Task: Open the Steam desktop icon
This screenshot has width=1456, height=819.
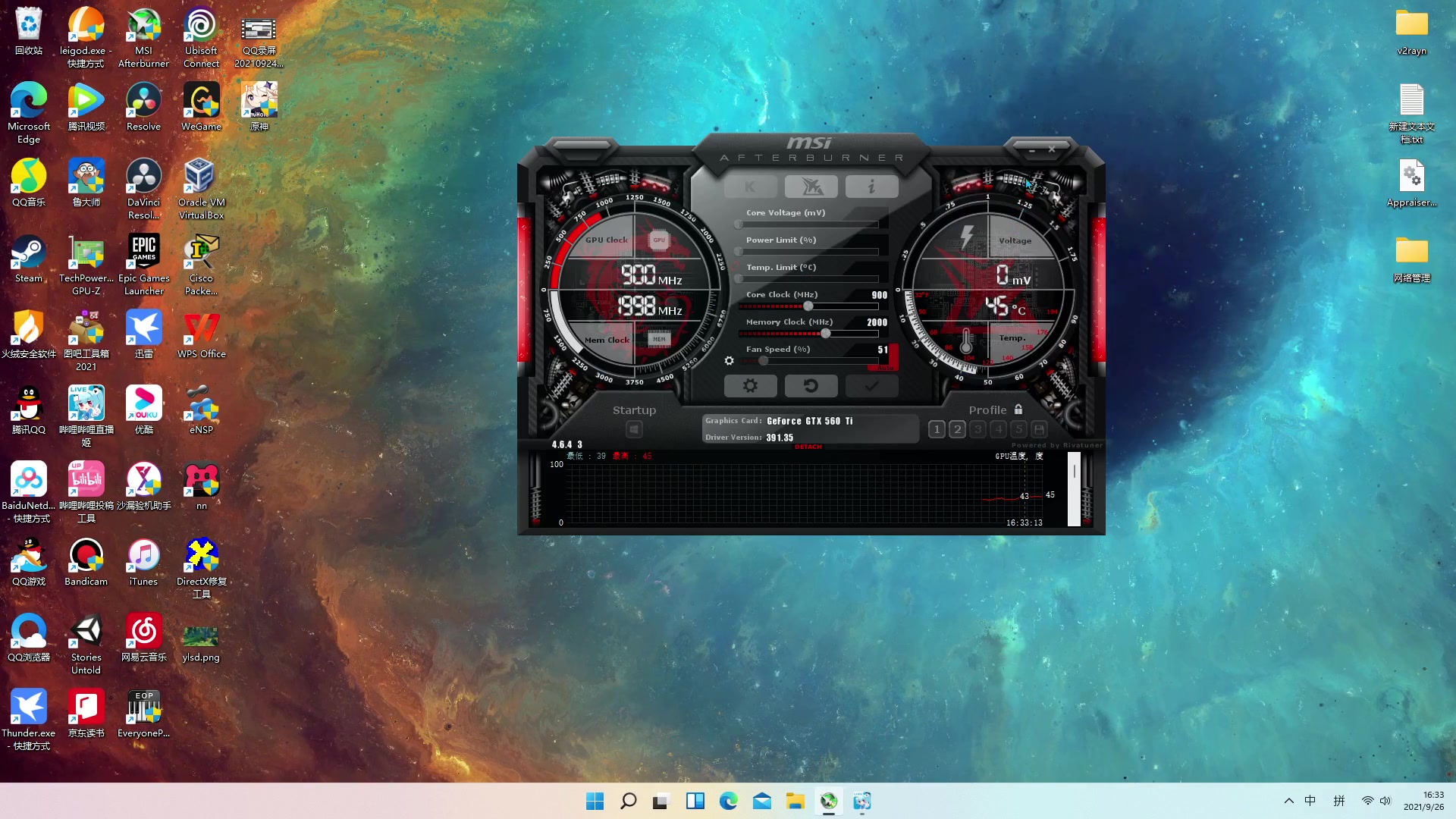Action: (29, 259)
